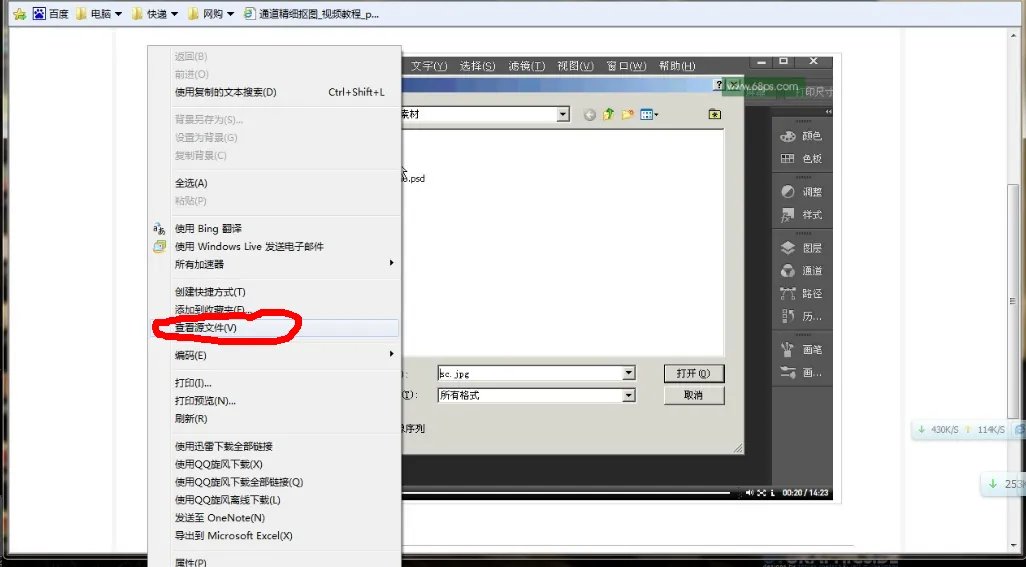Screen dimensions: 1026x567
Task: Expand the 素材 look-in folder dropdown
Action: coord(563,114)
